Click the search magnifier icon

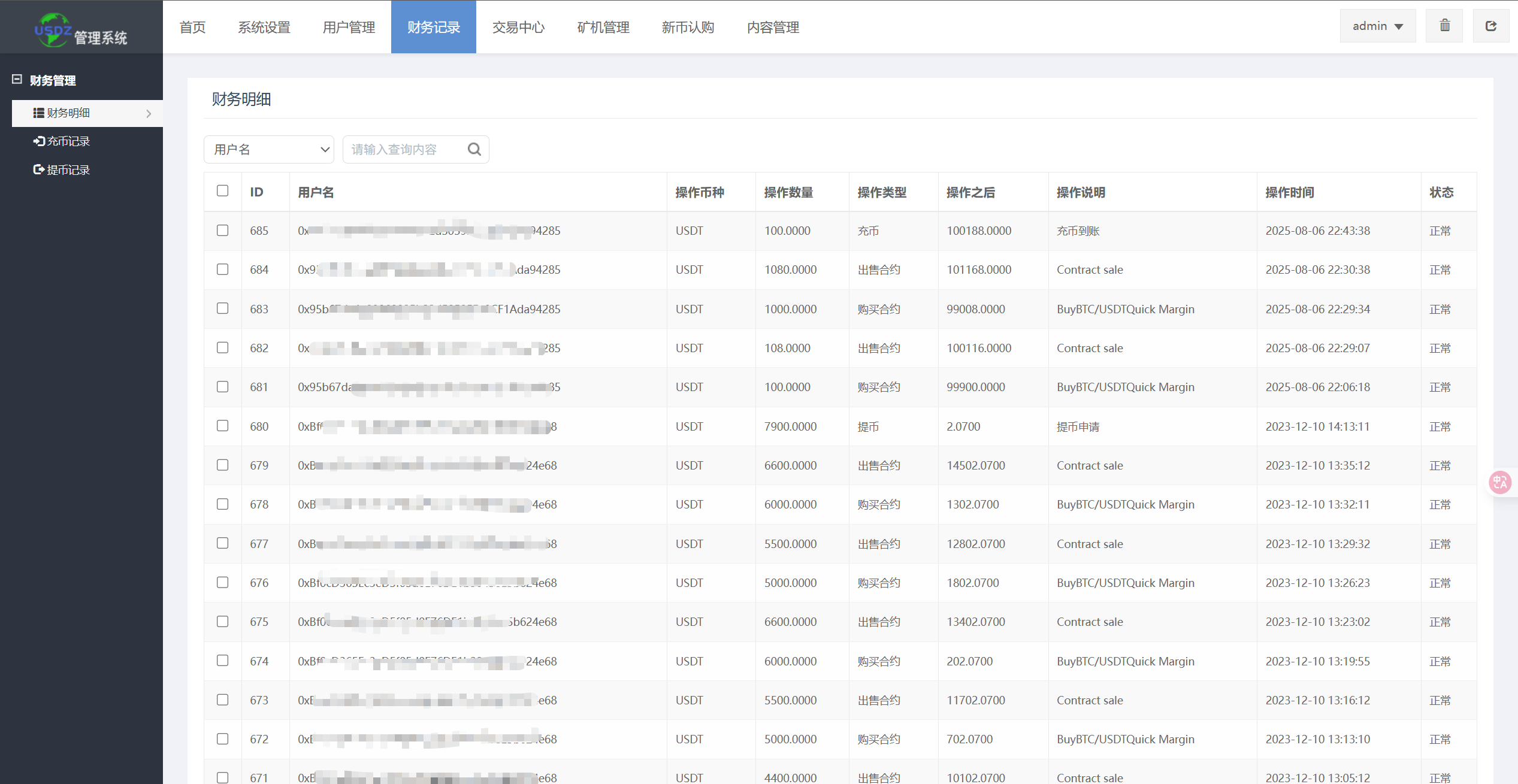coord(474,149)
